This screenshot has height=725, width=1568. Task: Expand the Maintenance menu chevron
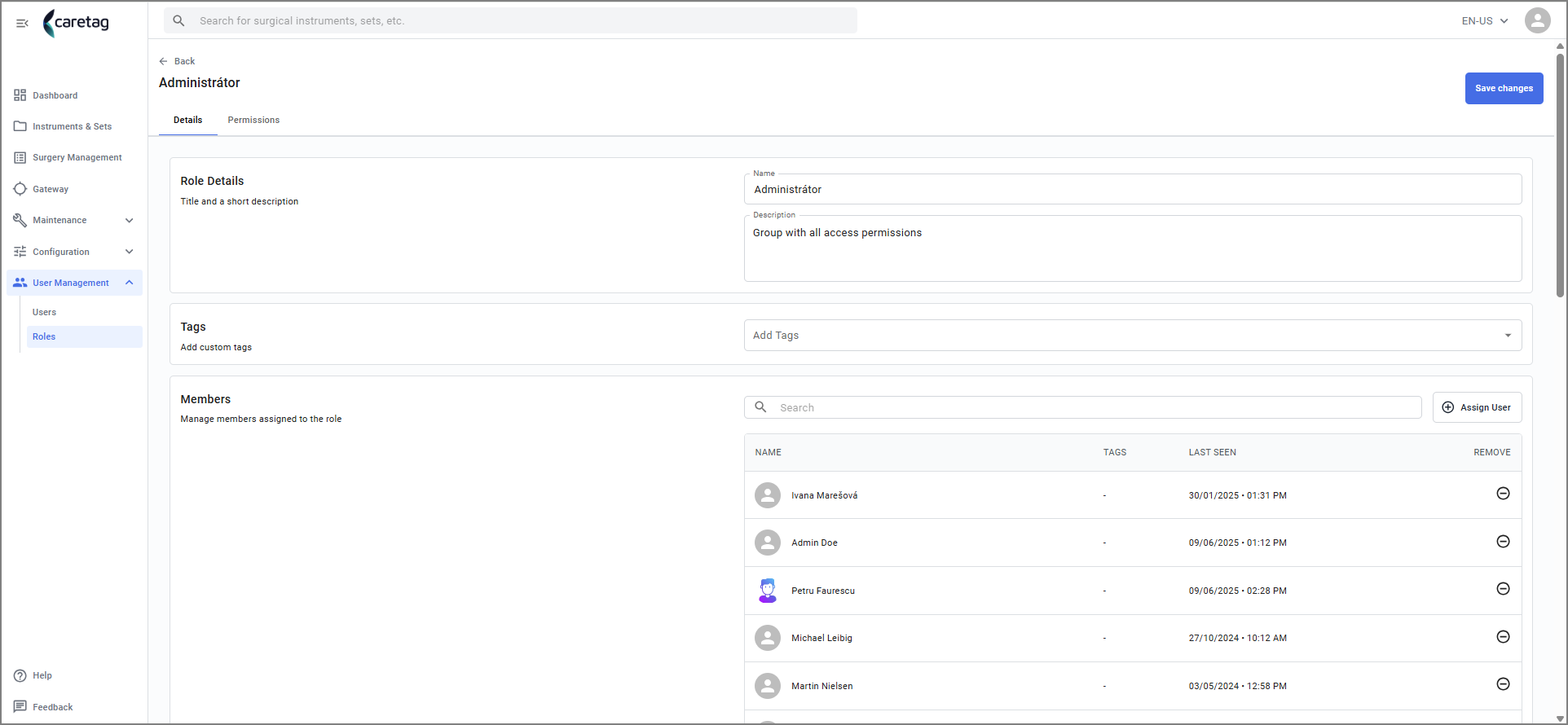click(129, 220)
